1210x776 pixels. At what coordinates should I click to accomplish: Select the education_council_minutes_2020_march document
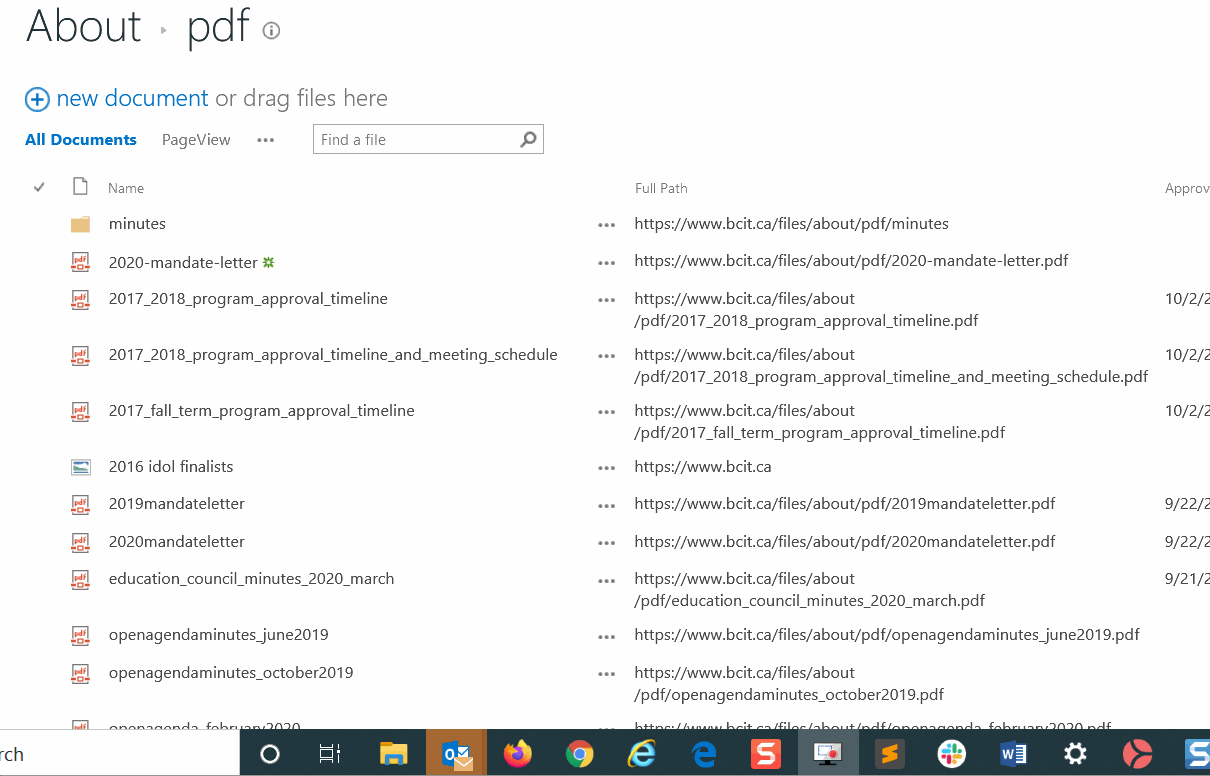pyautogui.click(x=251, y=579)
